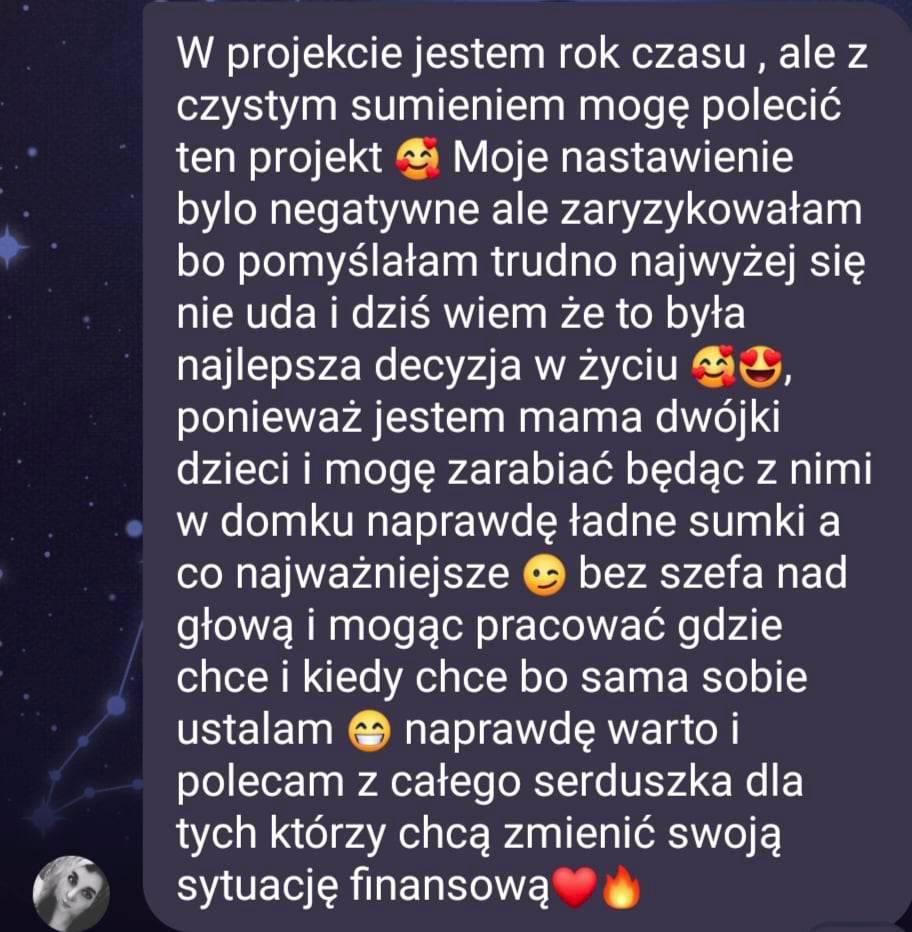Click the words 'naprawdę warto'
912x932 pixels.
coord(561,731)
